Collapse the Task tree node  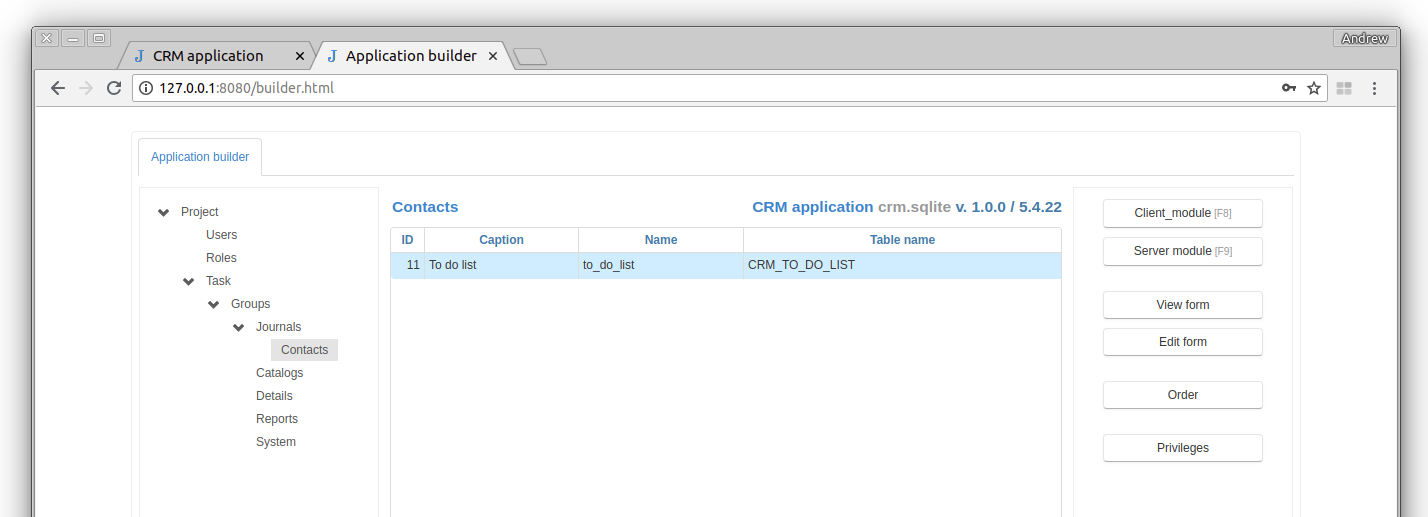point(188,281)
